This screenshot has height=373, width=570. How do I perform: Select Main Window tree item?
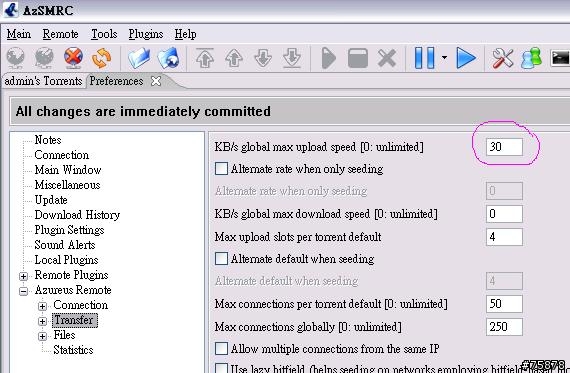click(x=68, y=170)
